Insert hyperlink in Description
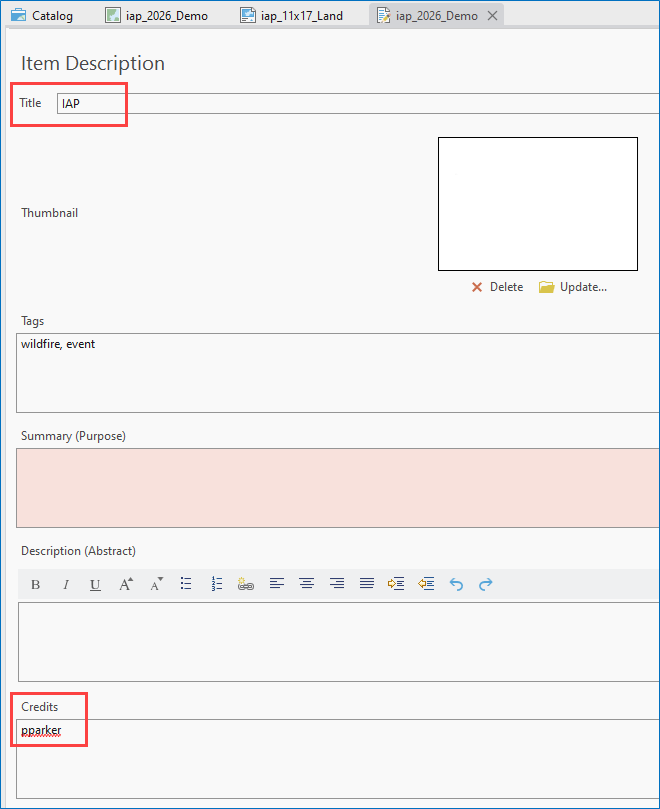 tap(246, 585)
